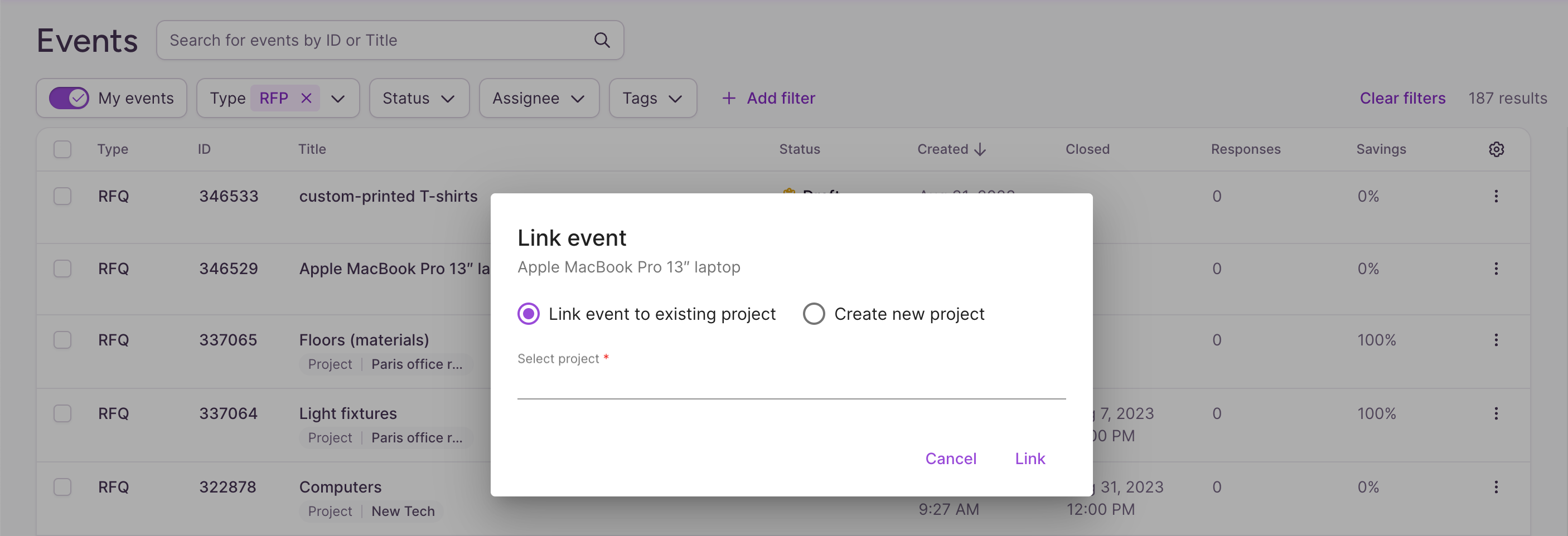Sort by Created column arrow
This screenshot has width=1568, height=536.
979,149
